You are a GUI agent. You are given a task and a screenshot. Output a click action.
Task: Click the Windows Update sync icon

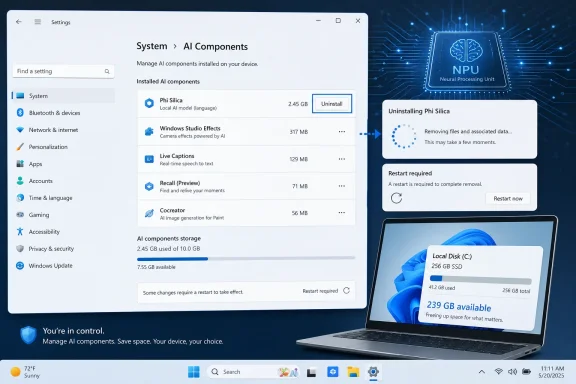(x=20, y=265)
